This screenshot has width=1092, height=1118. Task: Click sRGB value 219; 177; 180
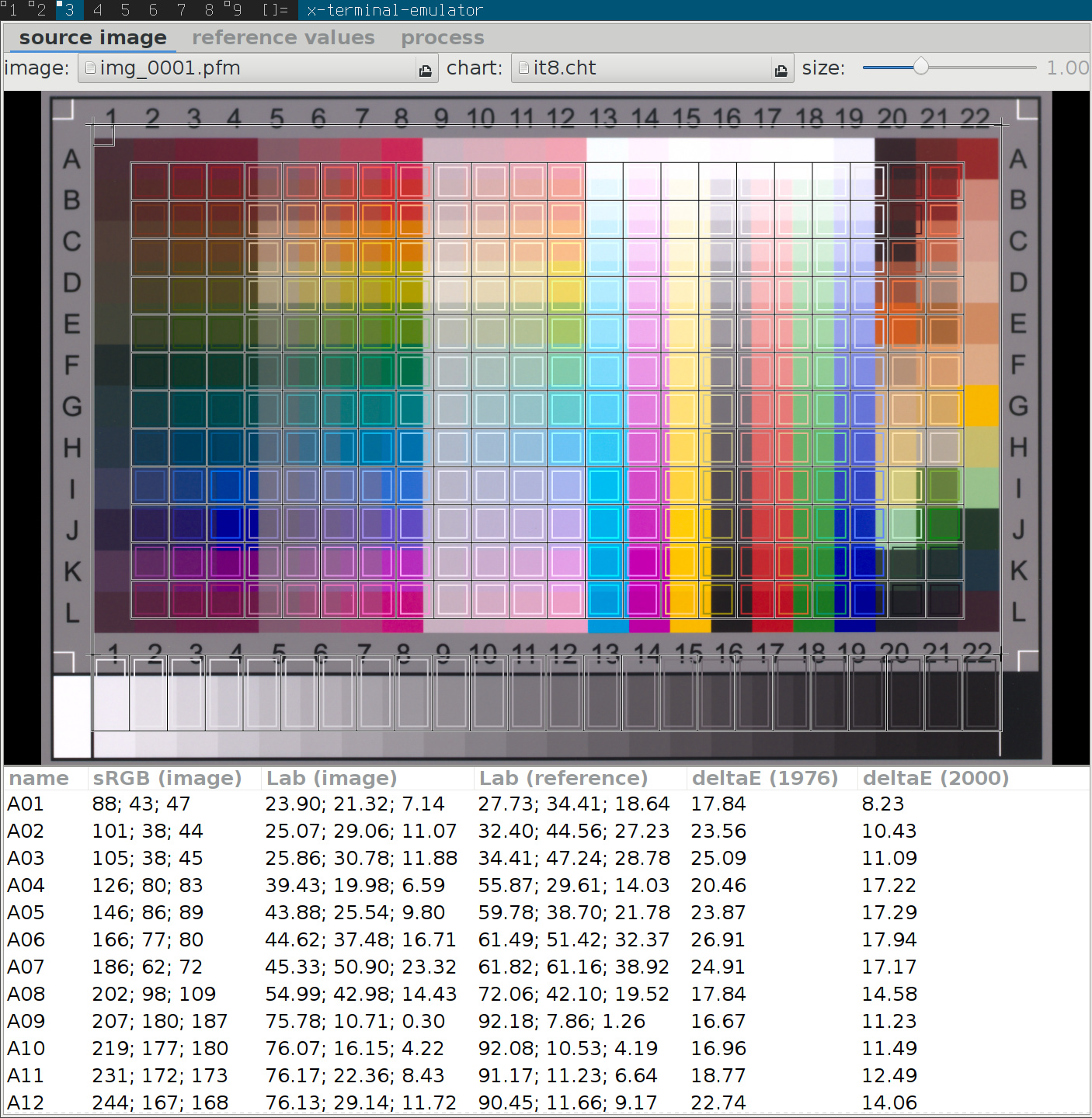160,1049
